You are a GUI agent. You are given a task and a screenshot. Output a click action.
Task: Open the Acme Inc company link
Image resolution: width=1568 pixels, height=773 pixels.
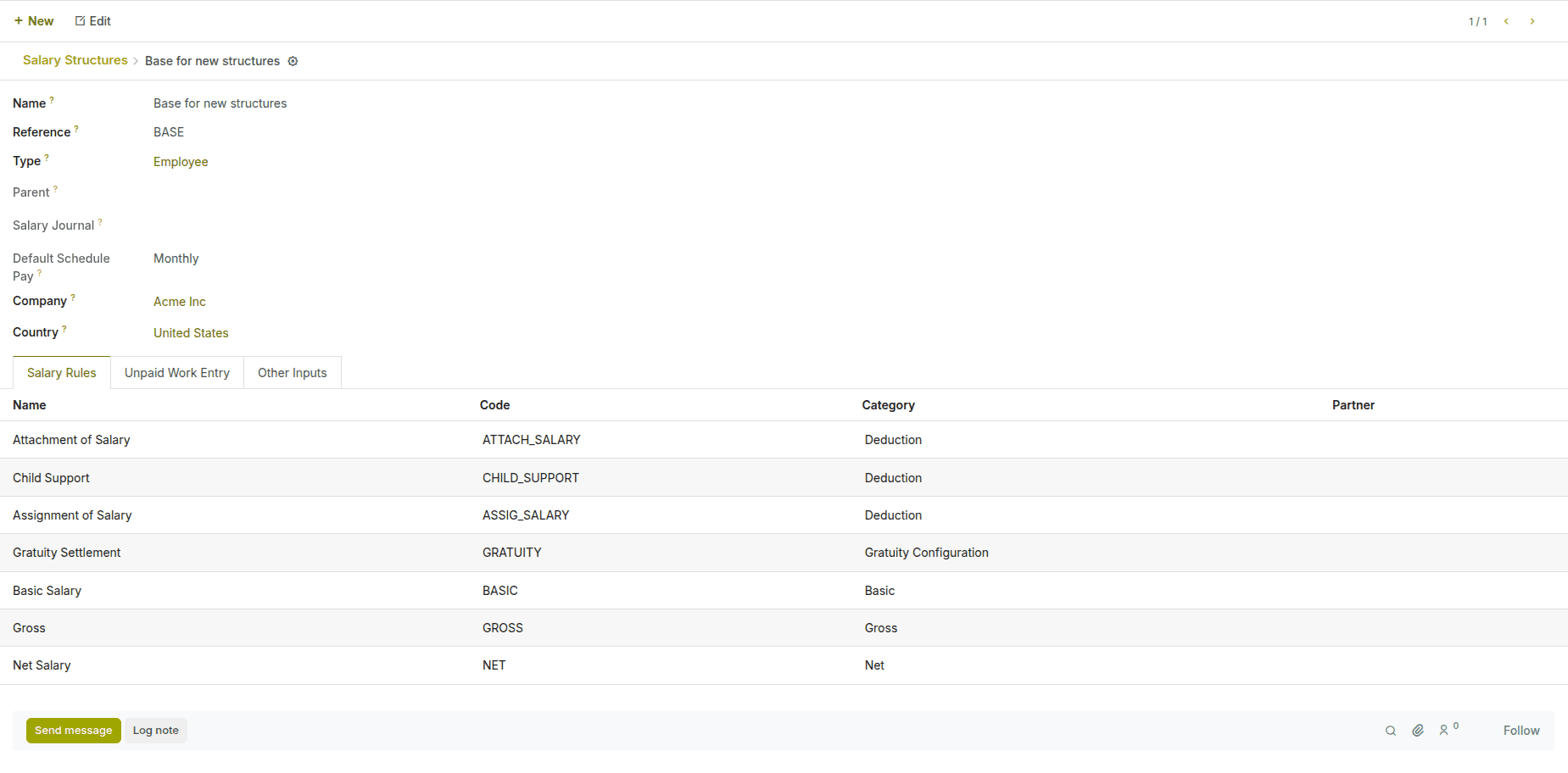[179, 301]
